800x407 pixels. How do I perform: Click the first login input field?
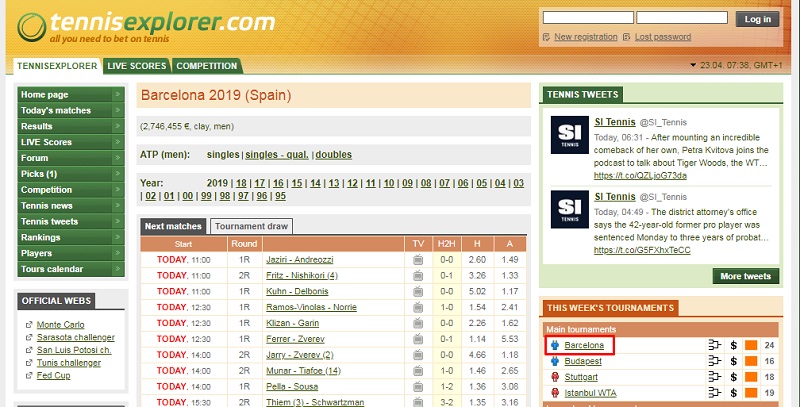[x=586, y=18]
